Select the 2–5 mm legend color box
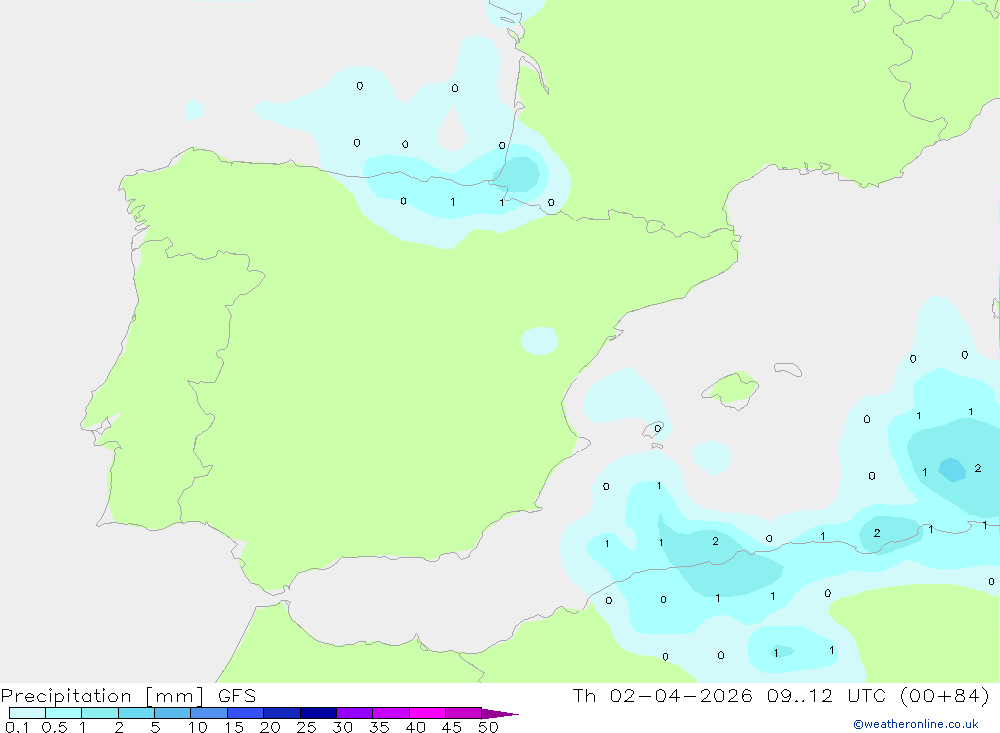 pos(136,713)
